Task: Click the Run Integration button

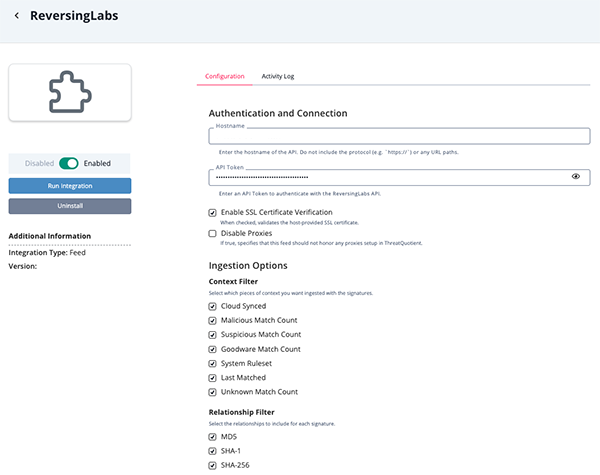Action: point(70,186)
